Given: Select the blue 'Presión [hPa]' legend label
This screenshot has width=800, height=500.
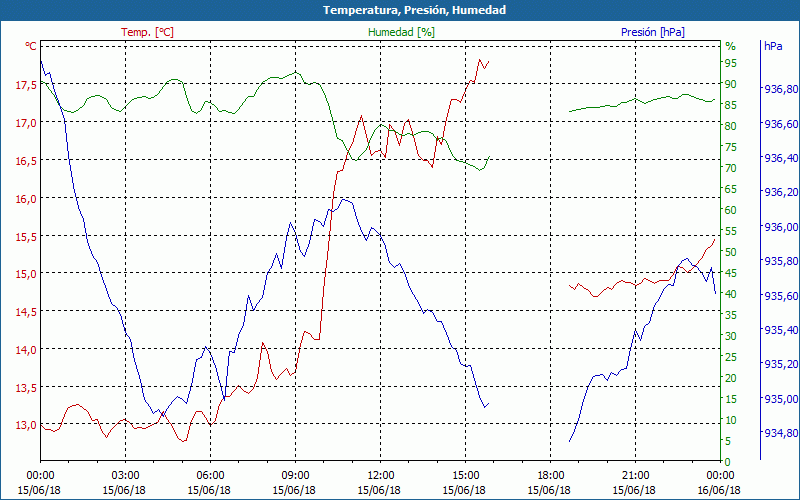Looking at the screenshot, I should coord(653,32).
